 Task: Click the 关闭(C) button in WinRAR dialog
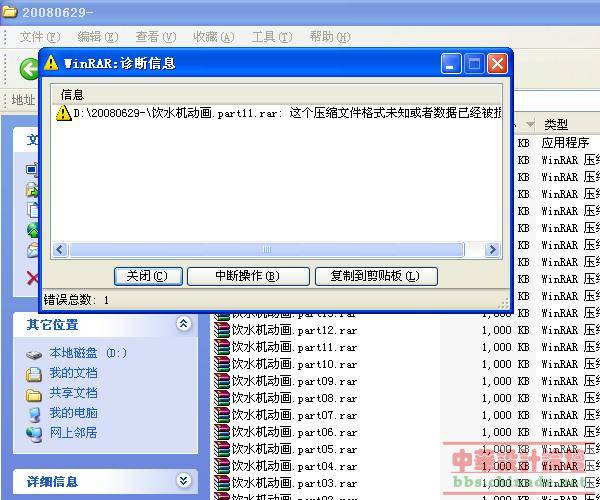148,276
